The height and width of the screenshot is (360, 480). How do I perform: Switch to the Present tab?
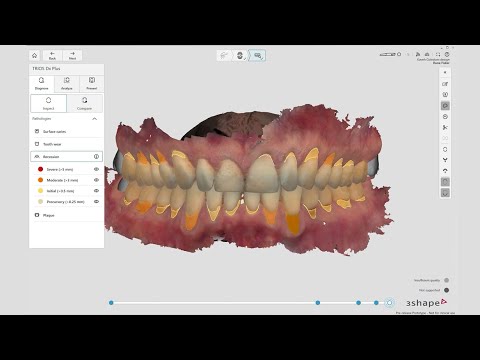tap(92, 83)
